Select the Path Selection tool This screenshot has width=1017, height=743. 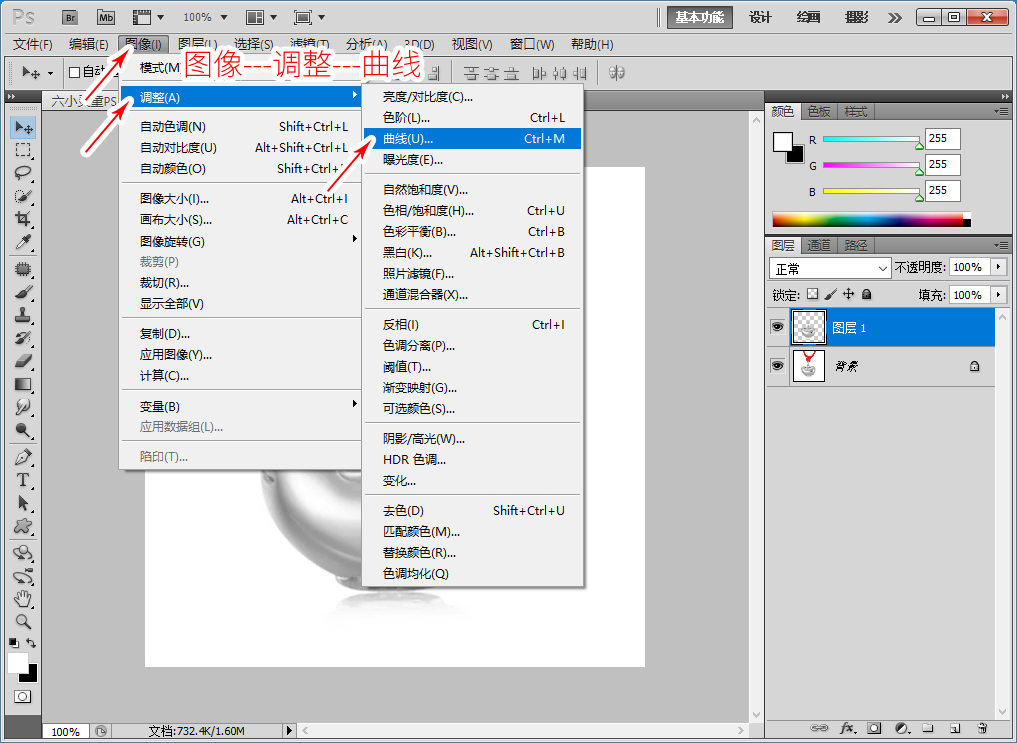coord(23,503)
